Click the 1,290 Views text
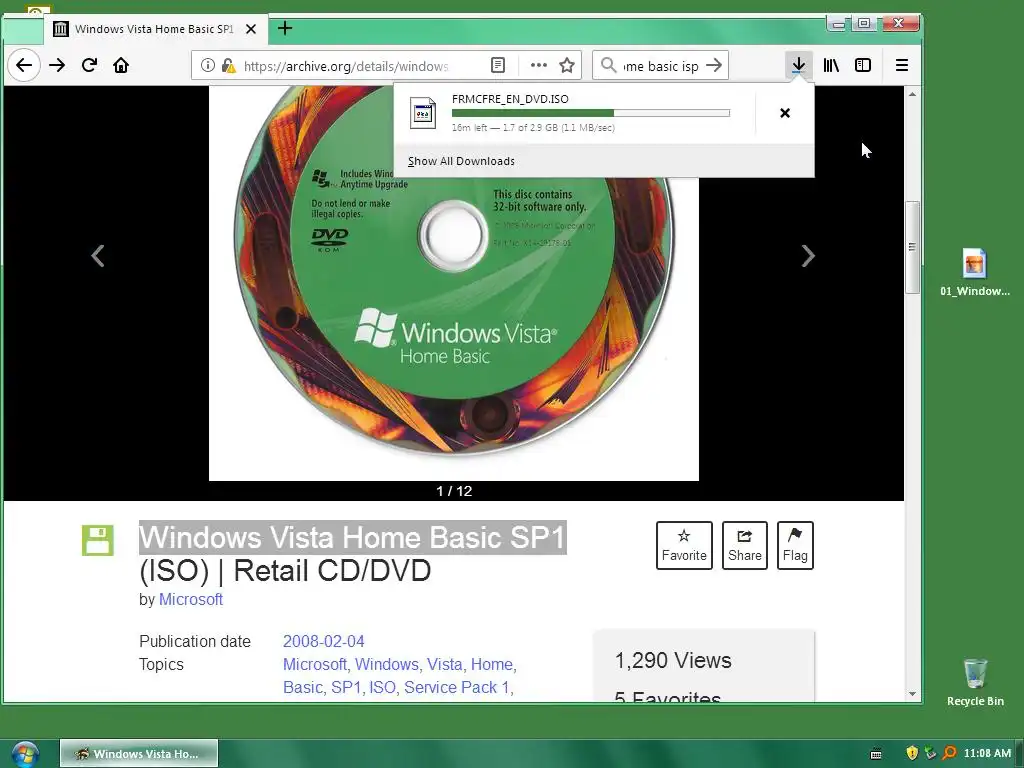 [673, 661]
